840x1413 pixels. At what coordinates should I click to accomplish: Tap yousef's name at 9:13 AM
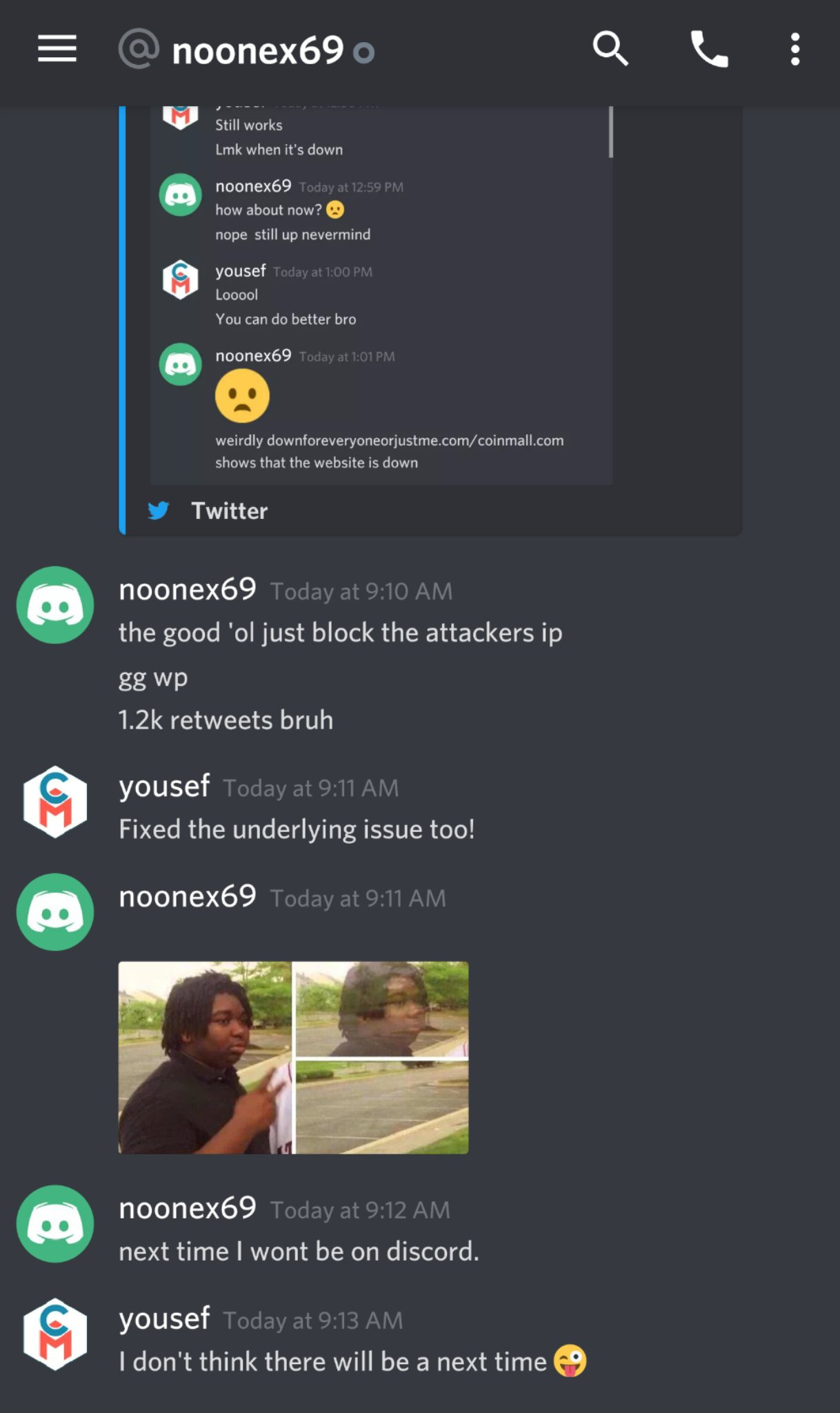click(164, 1318)
